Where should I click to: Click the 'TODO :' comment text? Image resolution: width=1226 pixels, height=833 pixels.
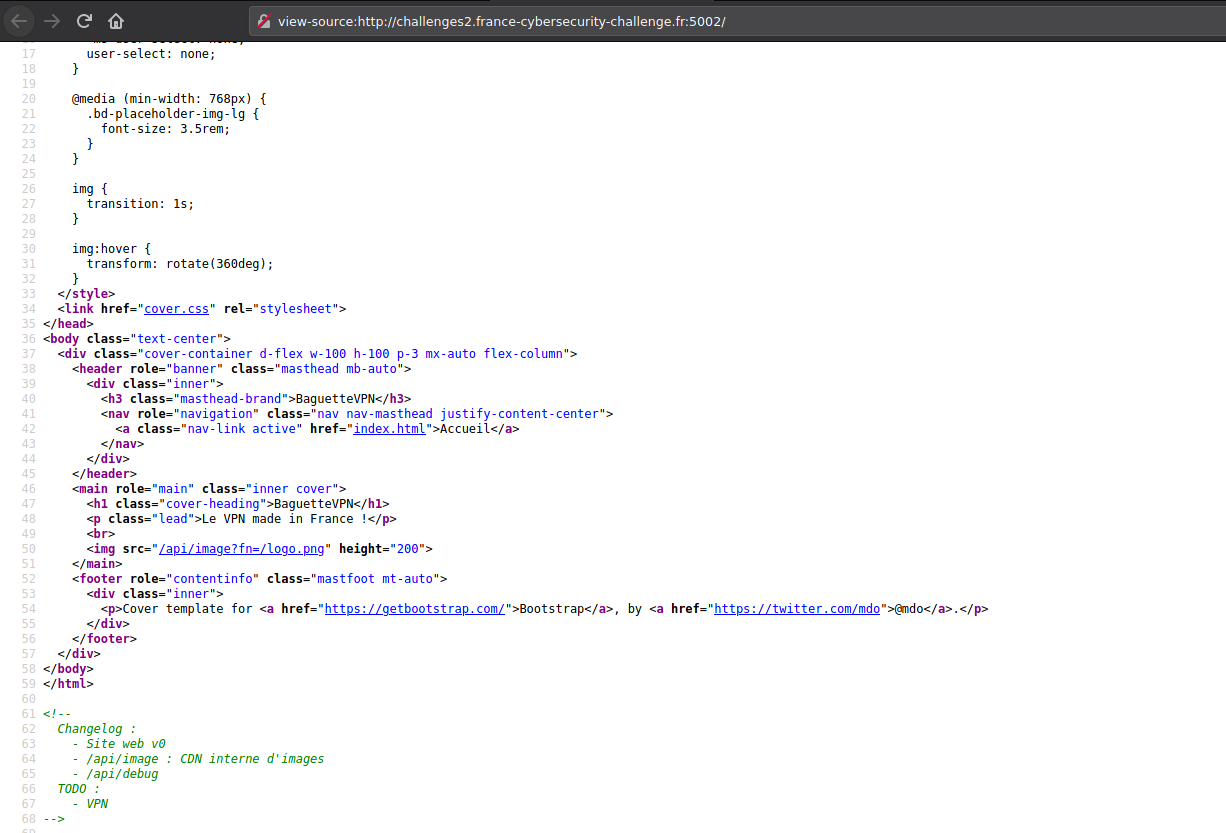click(x=79, y=789)
